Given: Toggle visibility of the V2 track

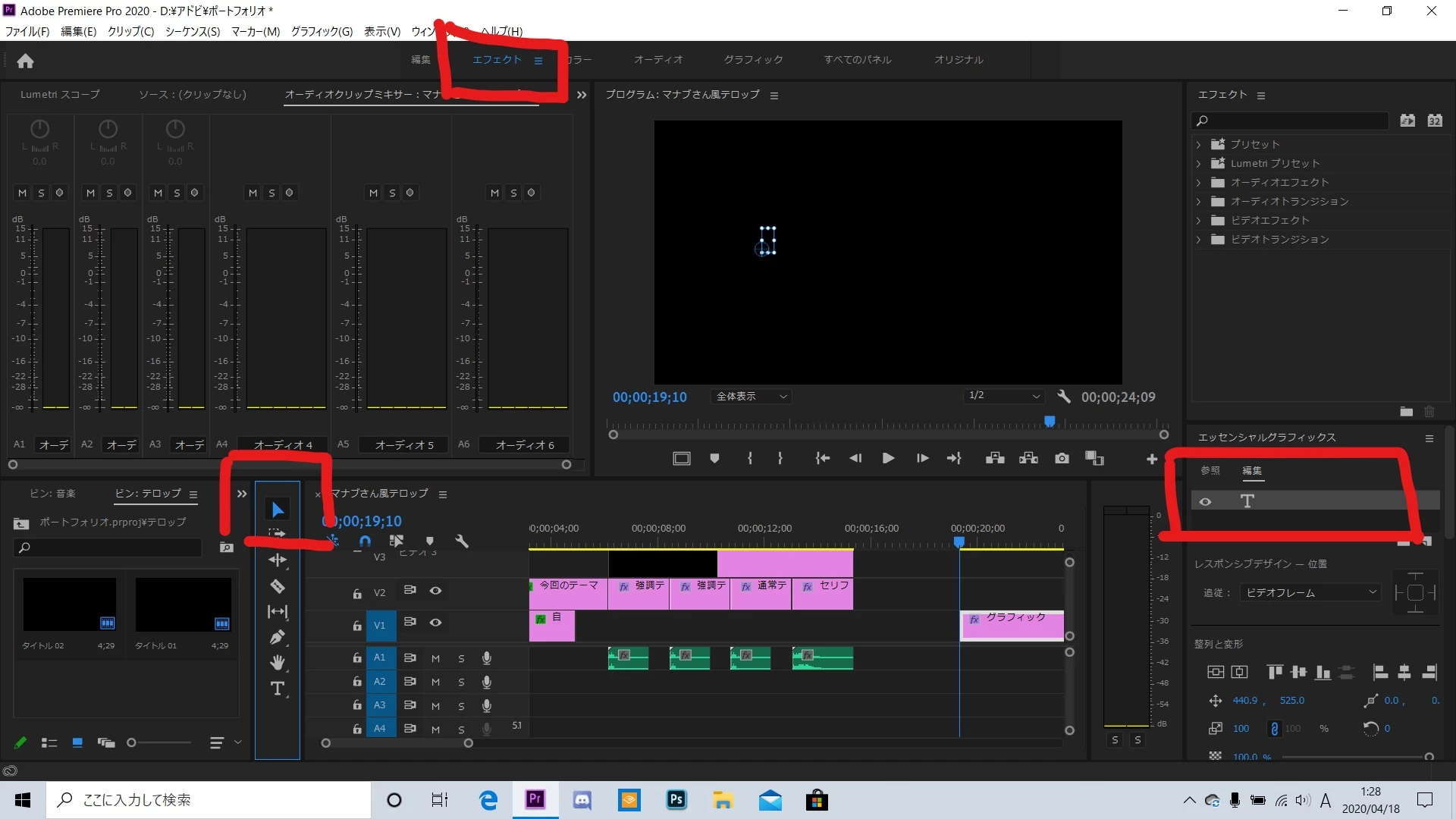Looking at the screenshot, I should point(435,591).
